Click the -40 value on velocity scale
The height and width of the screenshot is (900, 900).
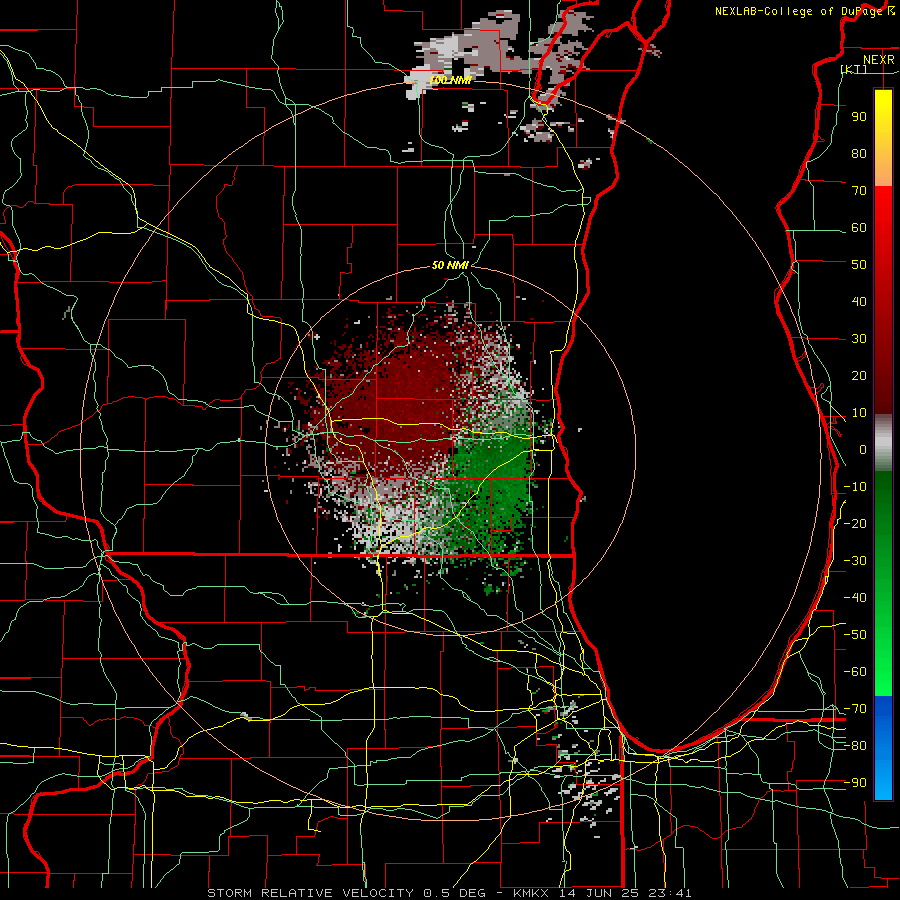[855, 598]
